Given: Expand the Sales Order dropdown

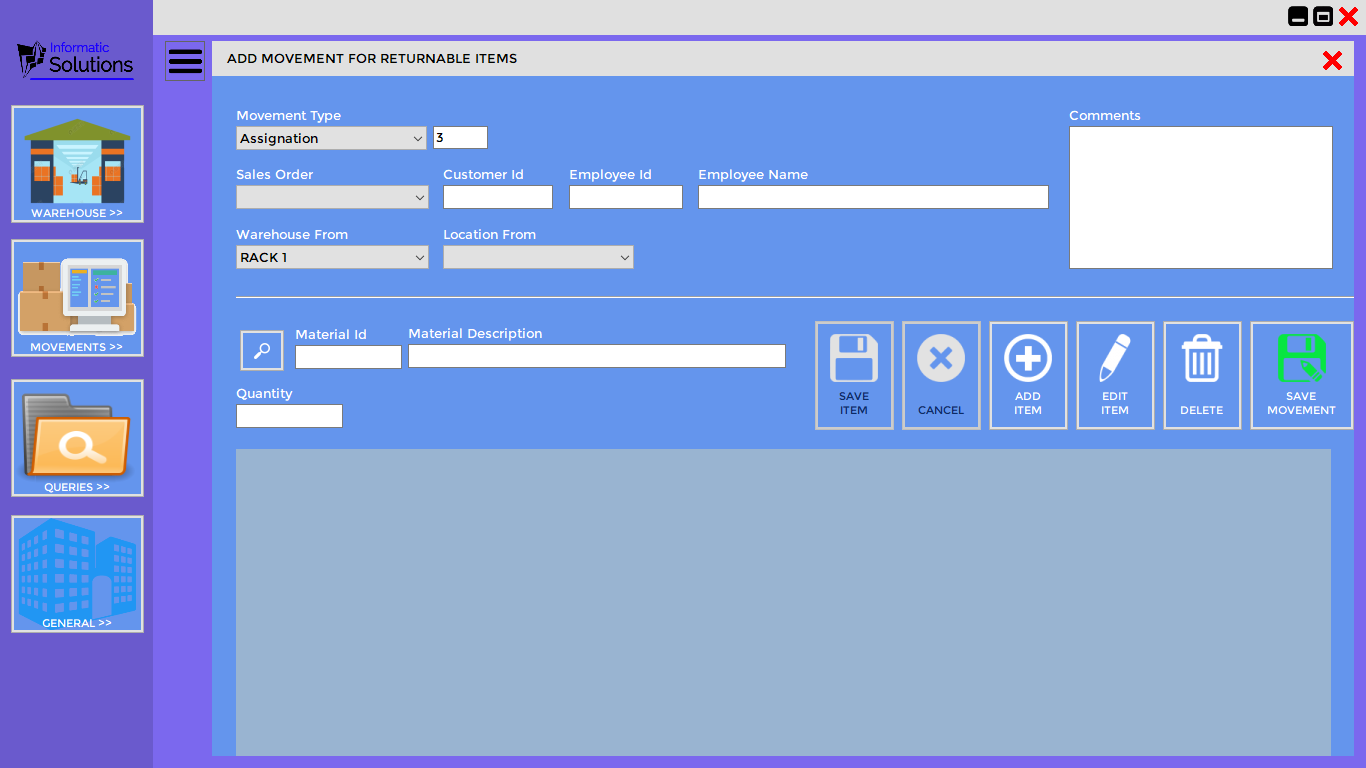Looking at the screenshot, I should [332, 198].
